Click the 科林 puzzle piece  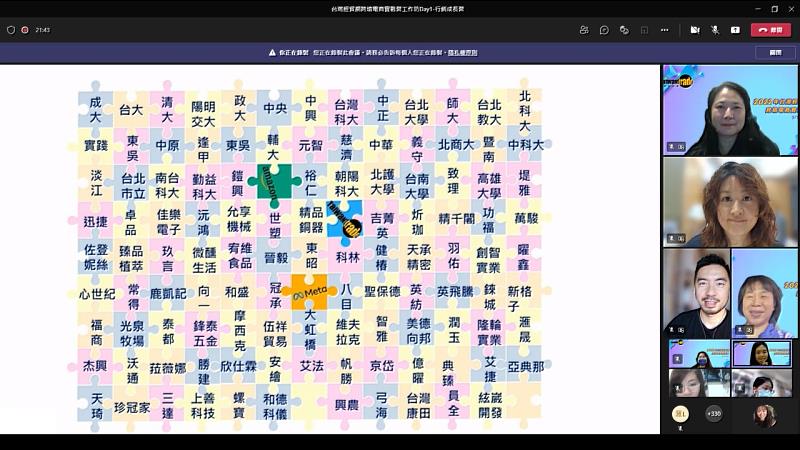[x=347, y=257]
